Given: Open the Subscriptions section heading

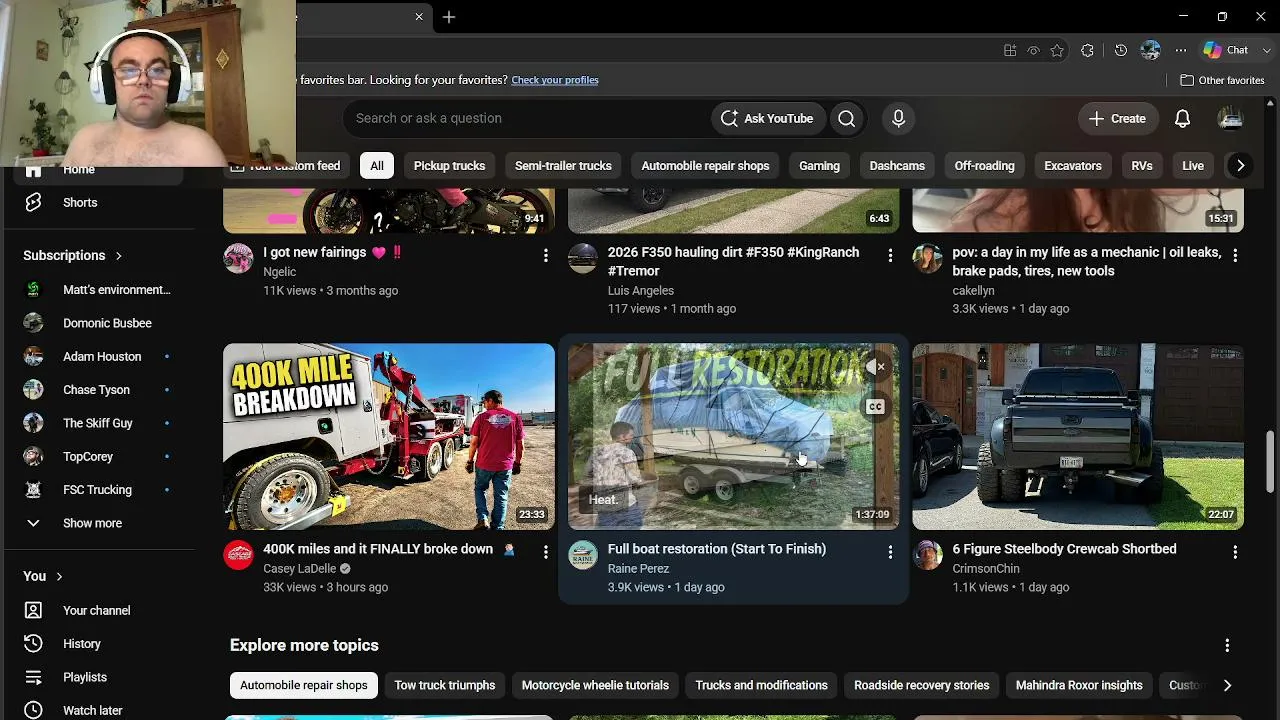Looking at the screenshot, I should (72, 255).
